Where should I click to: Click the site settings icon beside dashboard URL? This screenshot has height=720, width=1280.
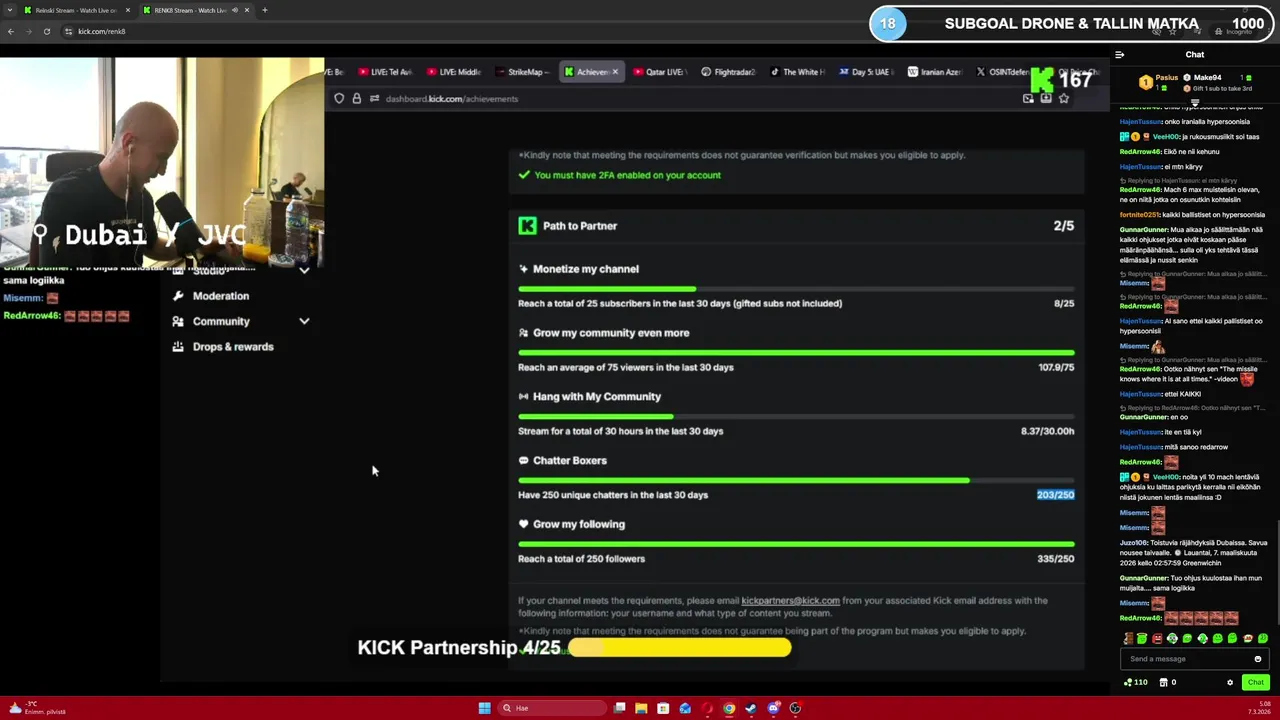coord(374,98)
